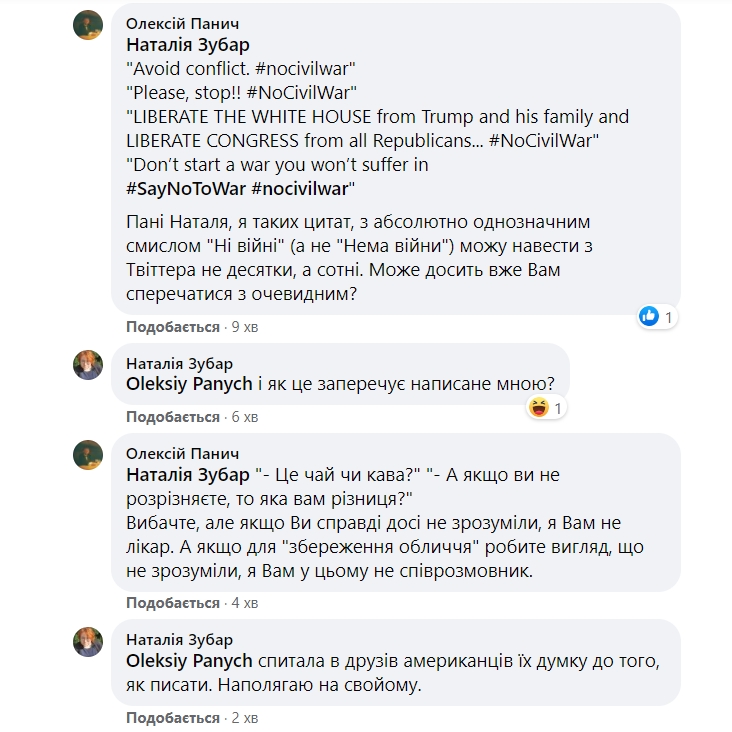Open the #SayNoToWar hashtag
This screenshot has height=732, width=732.
pyautogui.click(x=186, y=189)
